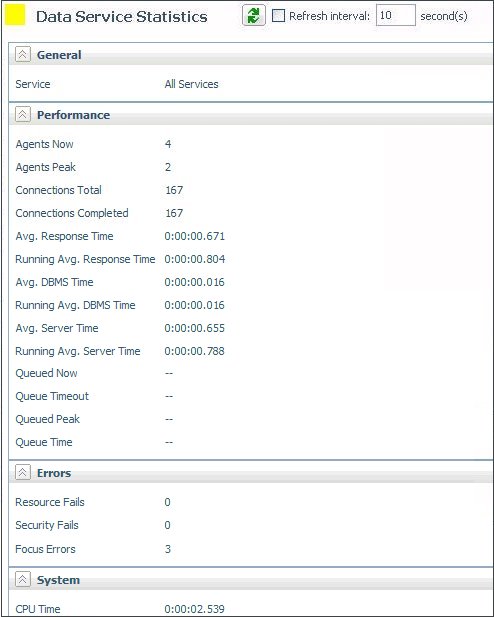Collapse the Performance section

[22, 115]
